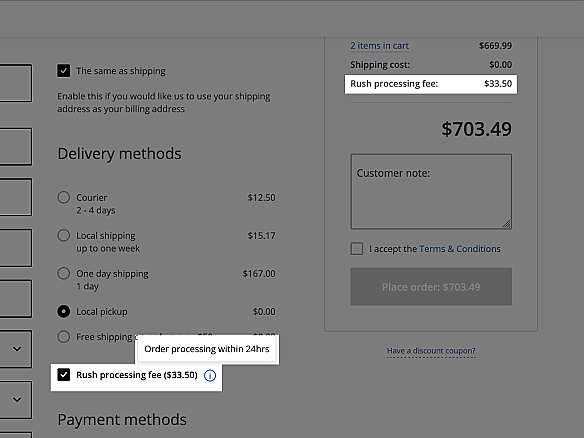Image resolution: width=584 pixels, height=438 pixels.
Task: Focus the Customer note text area
Action: point(431,191)
